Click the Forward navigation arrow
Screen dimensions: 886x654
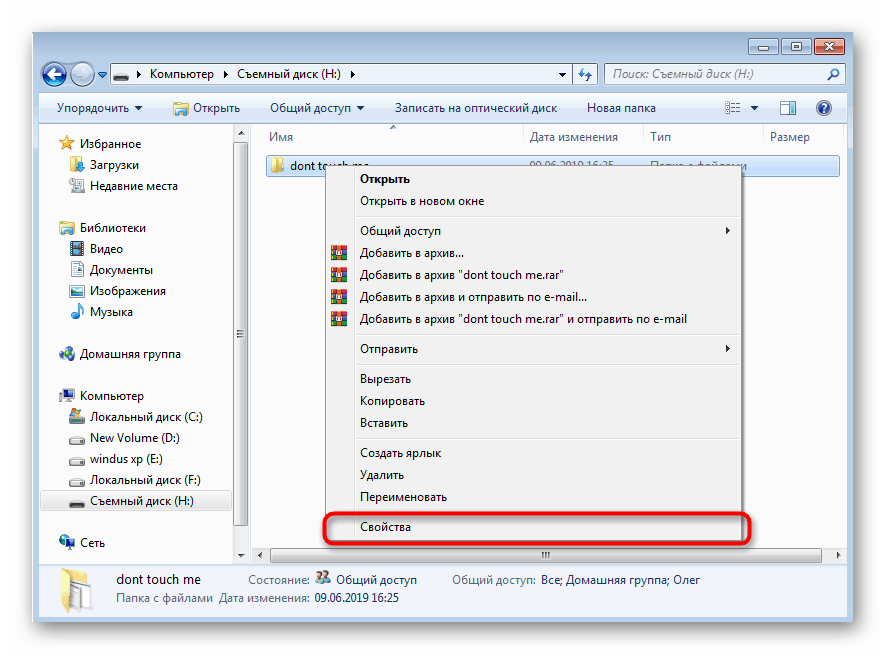pyautogui.click(x=82, y=74)
